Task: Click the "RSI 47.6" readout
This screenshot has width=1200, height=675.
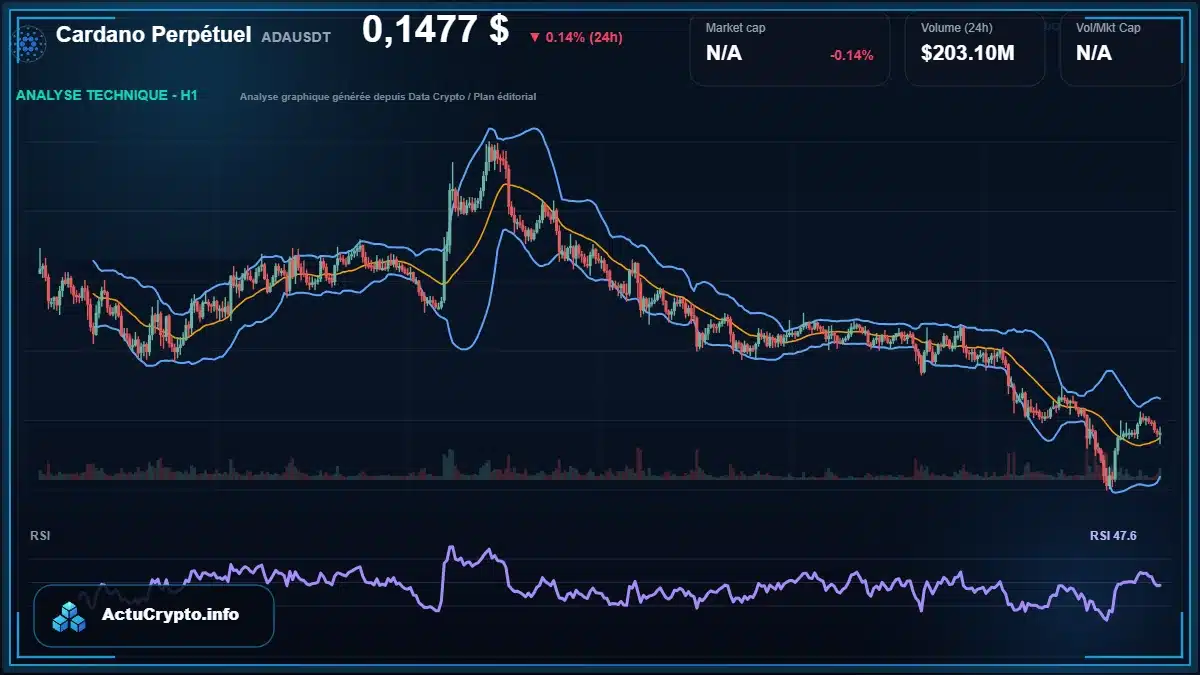Action: point(1113,536)
